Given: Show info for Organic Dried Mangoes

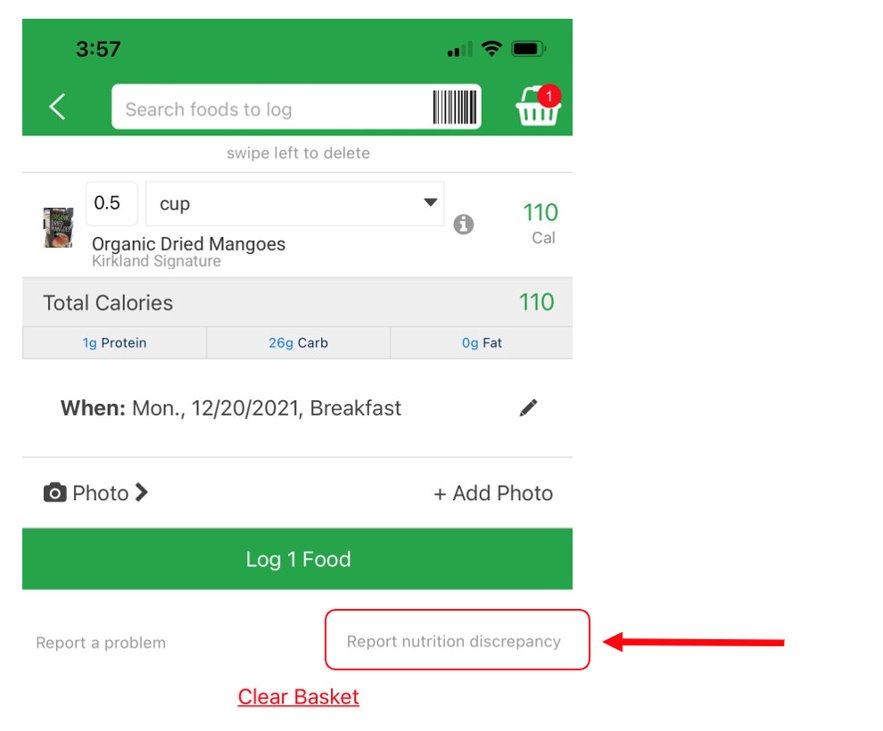Looking at the screenshot, I should (x=463, y=224).
